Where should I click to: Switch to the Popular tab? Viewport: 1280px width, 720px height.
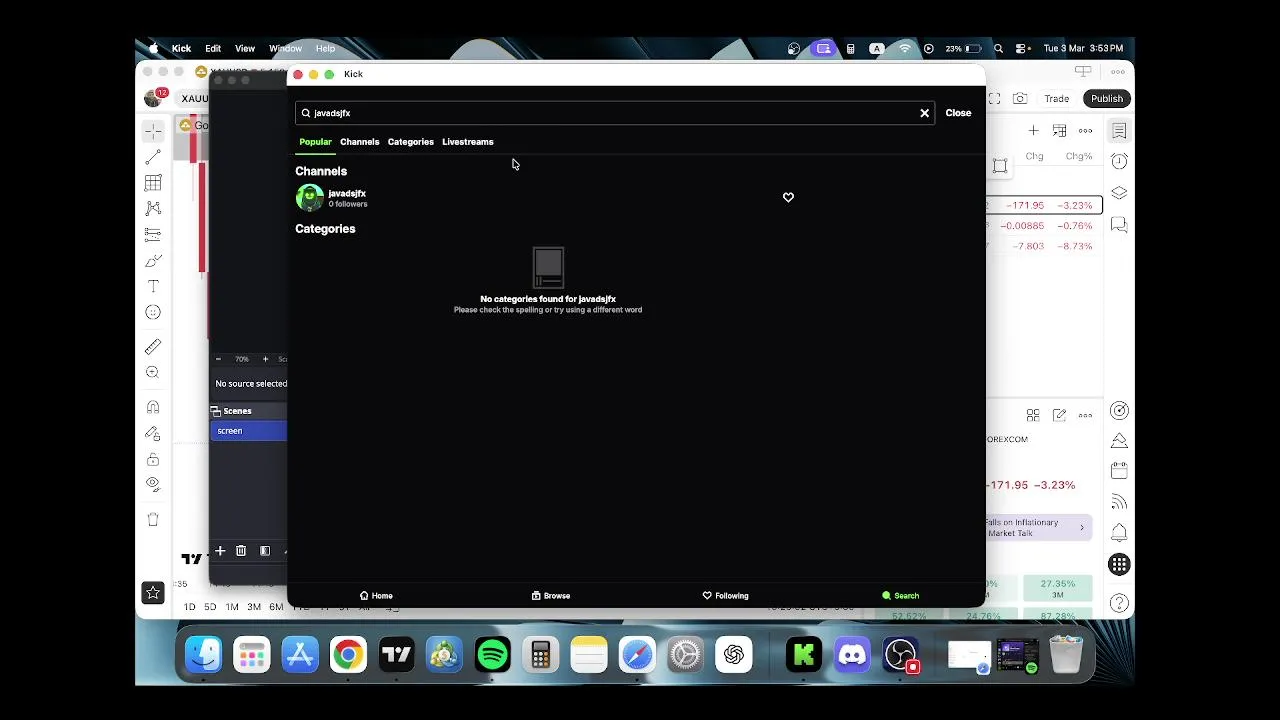point(315,142)
